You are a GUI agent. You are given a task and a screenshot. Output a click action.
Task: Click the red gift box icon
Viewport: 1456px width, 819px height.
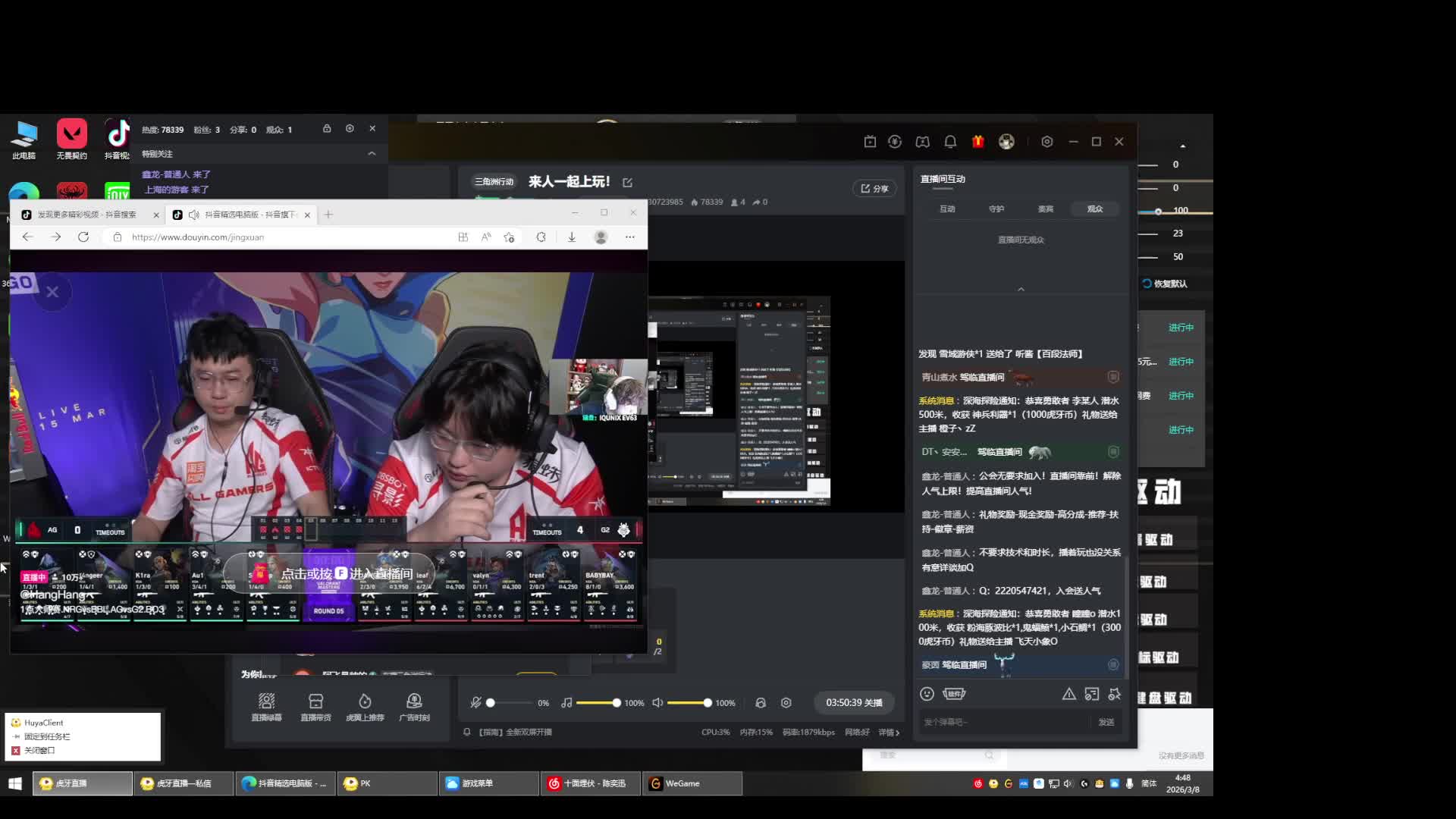tap(977, 142)
